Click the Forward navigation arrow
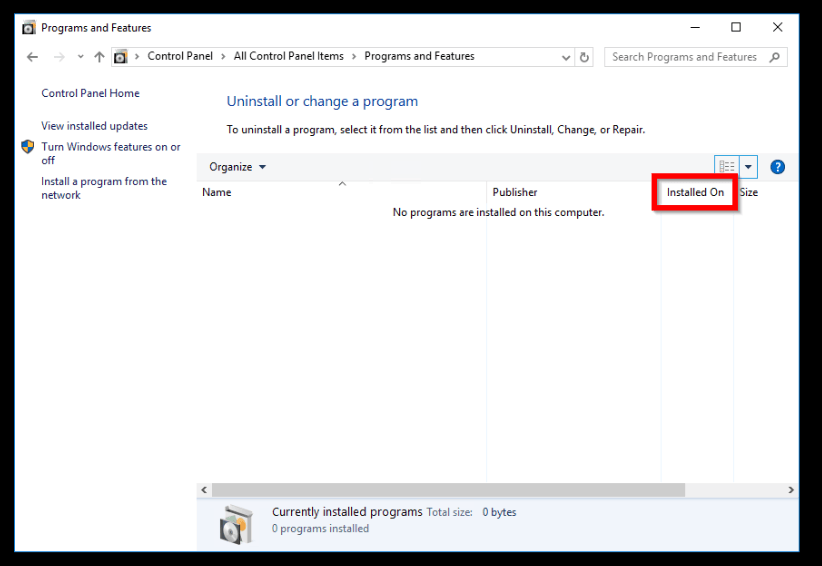The image size is (822, 566). (59, 57)
